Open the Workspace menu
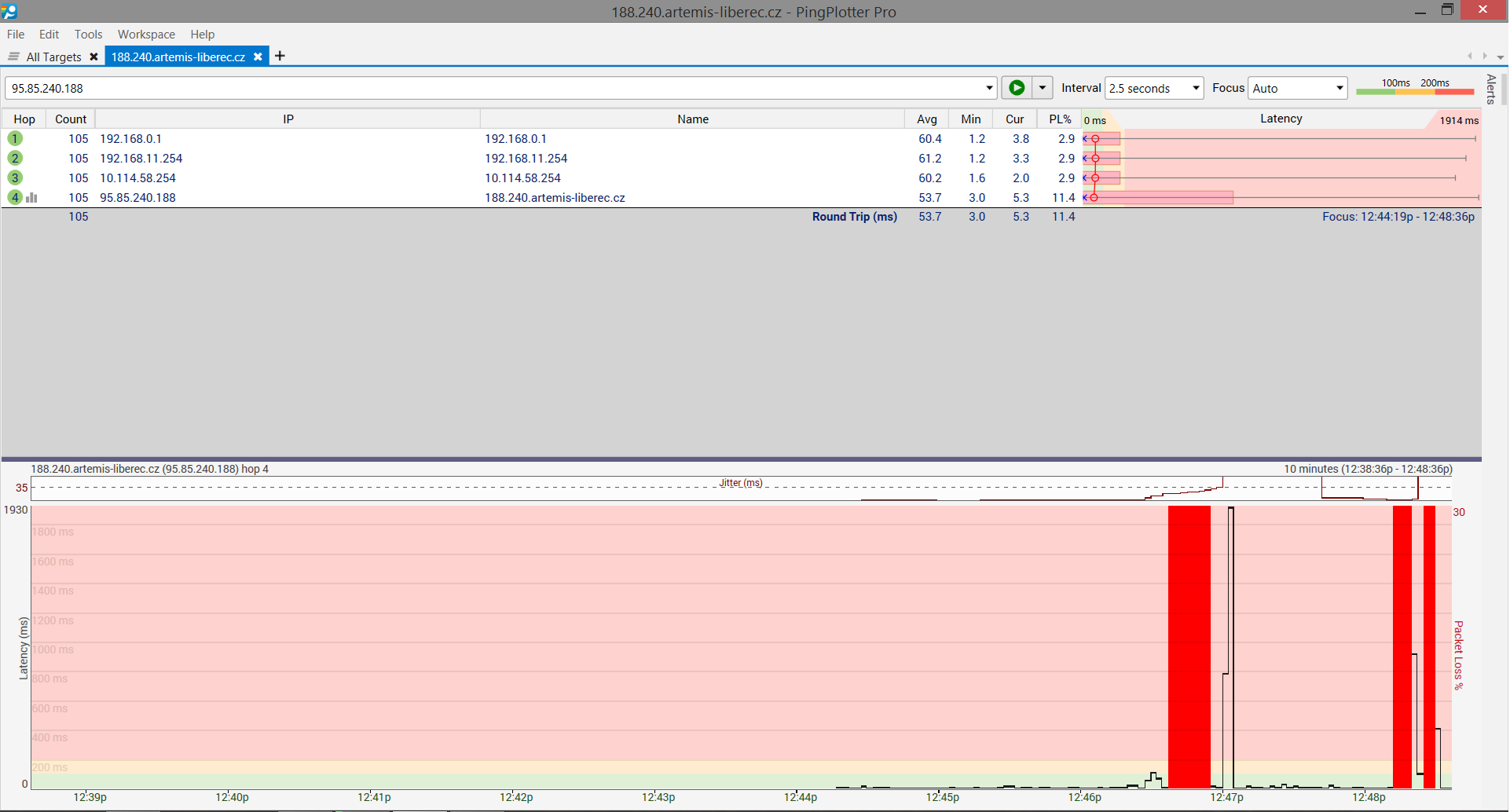Screen dimensions: 1510x812 click(x=146, y=34)
